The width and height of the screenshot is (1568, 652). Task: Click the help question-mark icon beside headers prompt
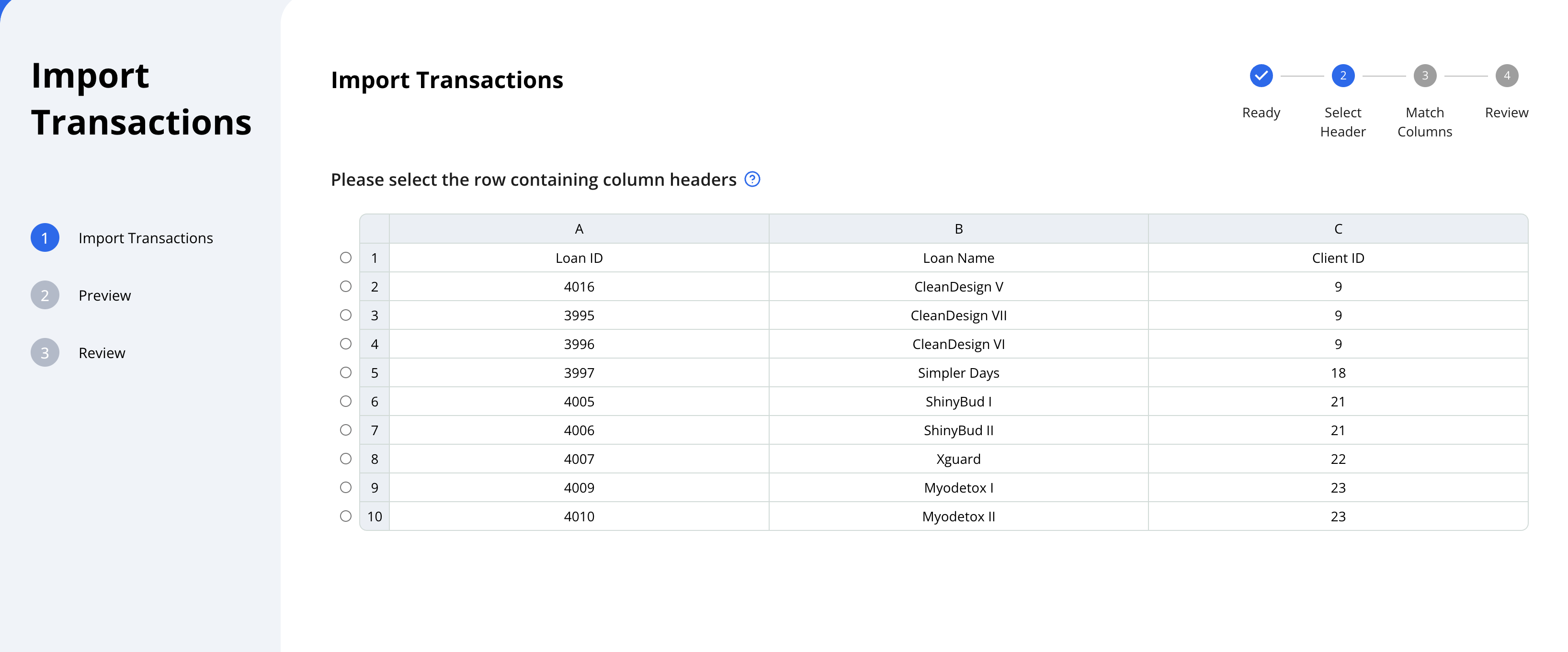coord(752,180)
